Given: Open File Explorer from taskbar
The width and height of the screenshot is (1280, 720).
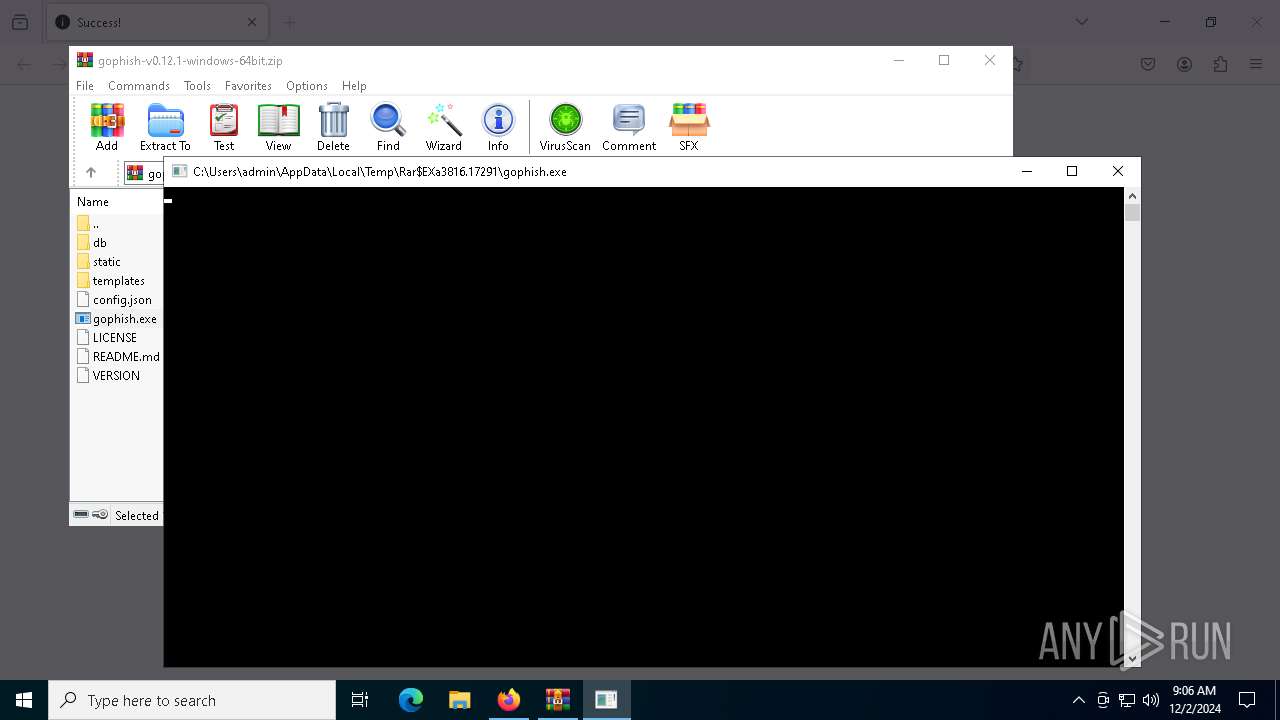Looking at the screenshot, I should coord(460,700).
